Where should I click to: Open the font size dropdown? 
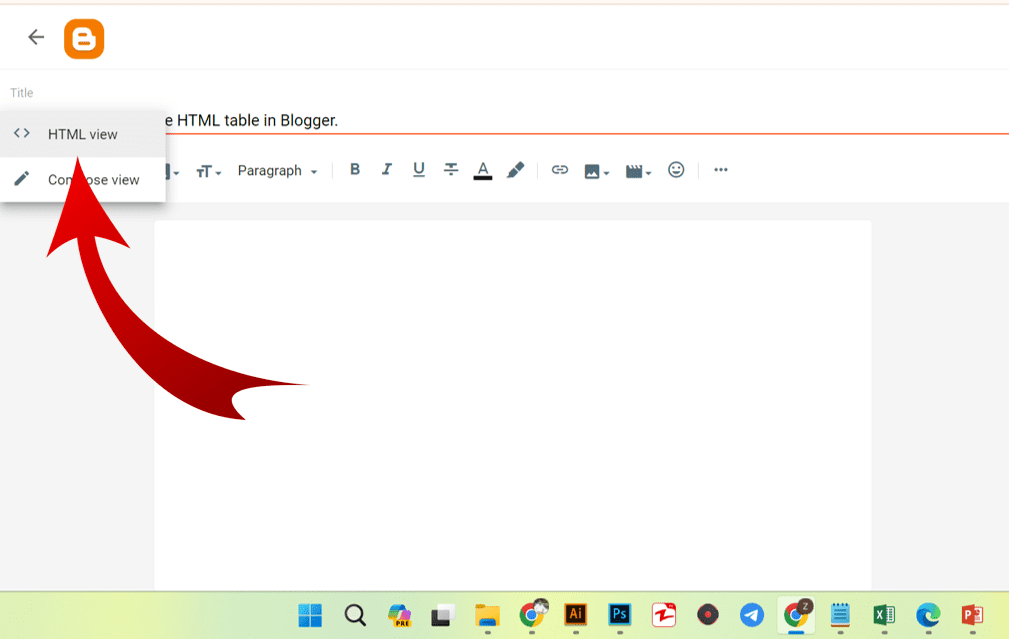[208, 170]
